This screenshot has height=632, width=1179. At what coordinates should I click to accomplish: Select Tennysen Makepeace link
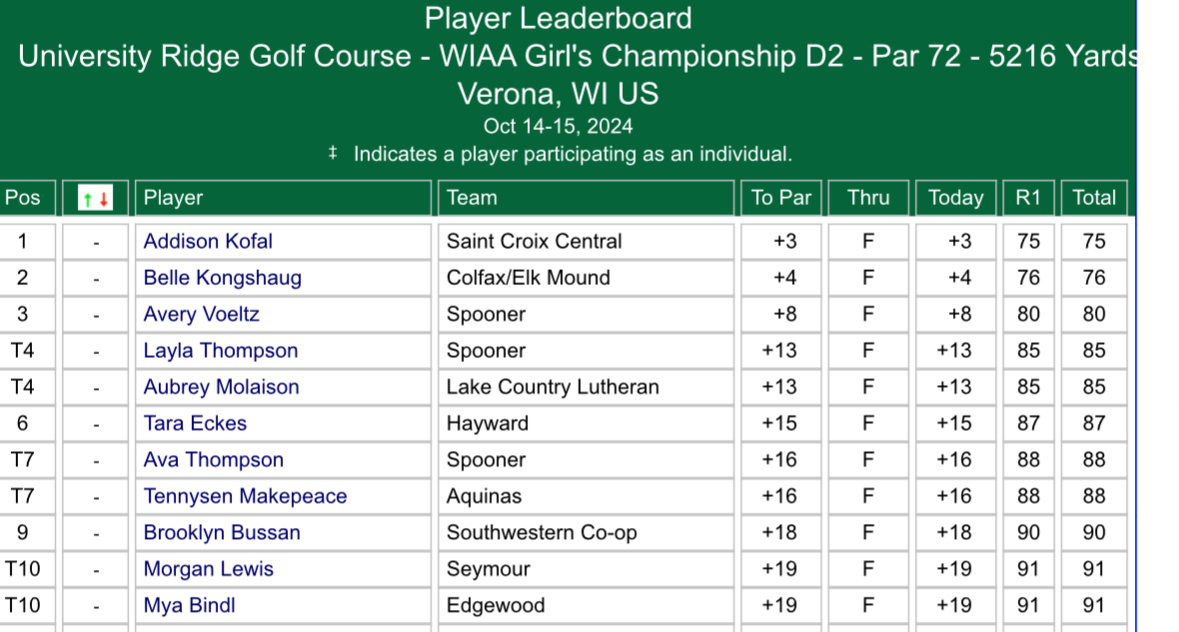(x=245, y=496)
